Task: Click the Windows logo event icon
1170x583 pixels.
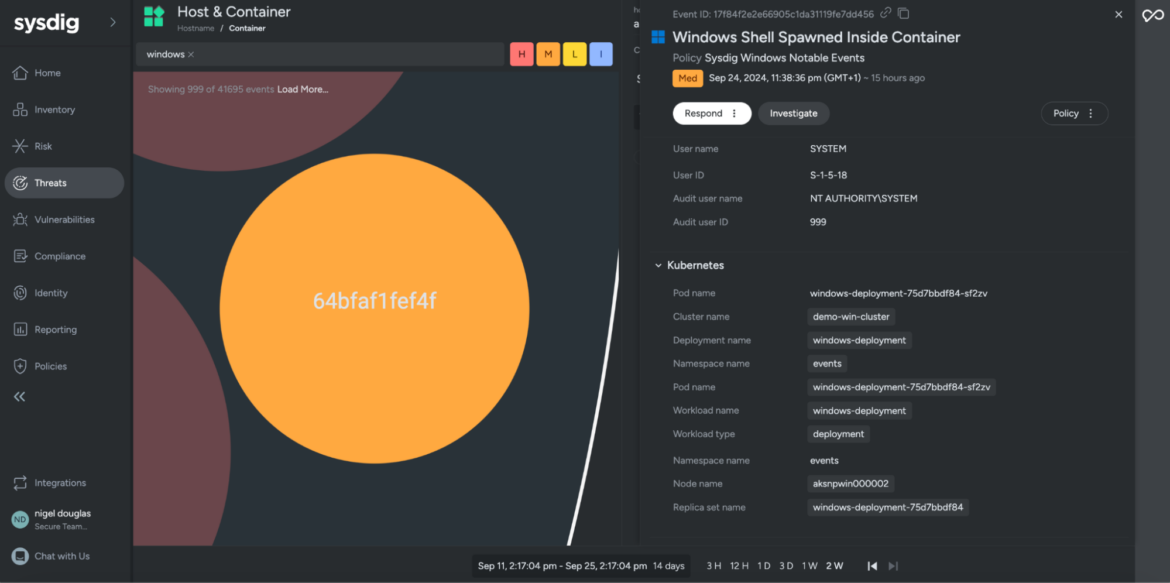Action: [658, 37]
